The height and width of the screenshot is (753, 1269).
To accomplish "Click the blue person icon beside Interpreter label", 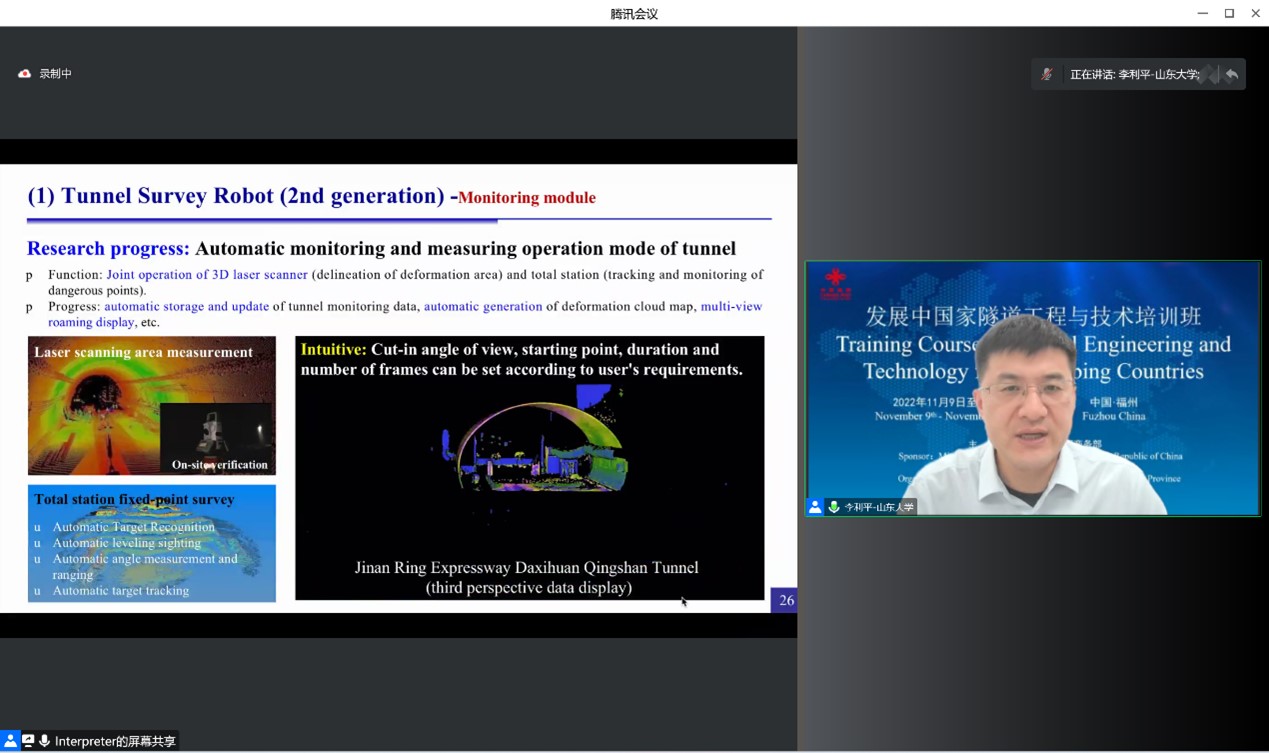I will pyautogui.click(x=10, y=741).
